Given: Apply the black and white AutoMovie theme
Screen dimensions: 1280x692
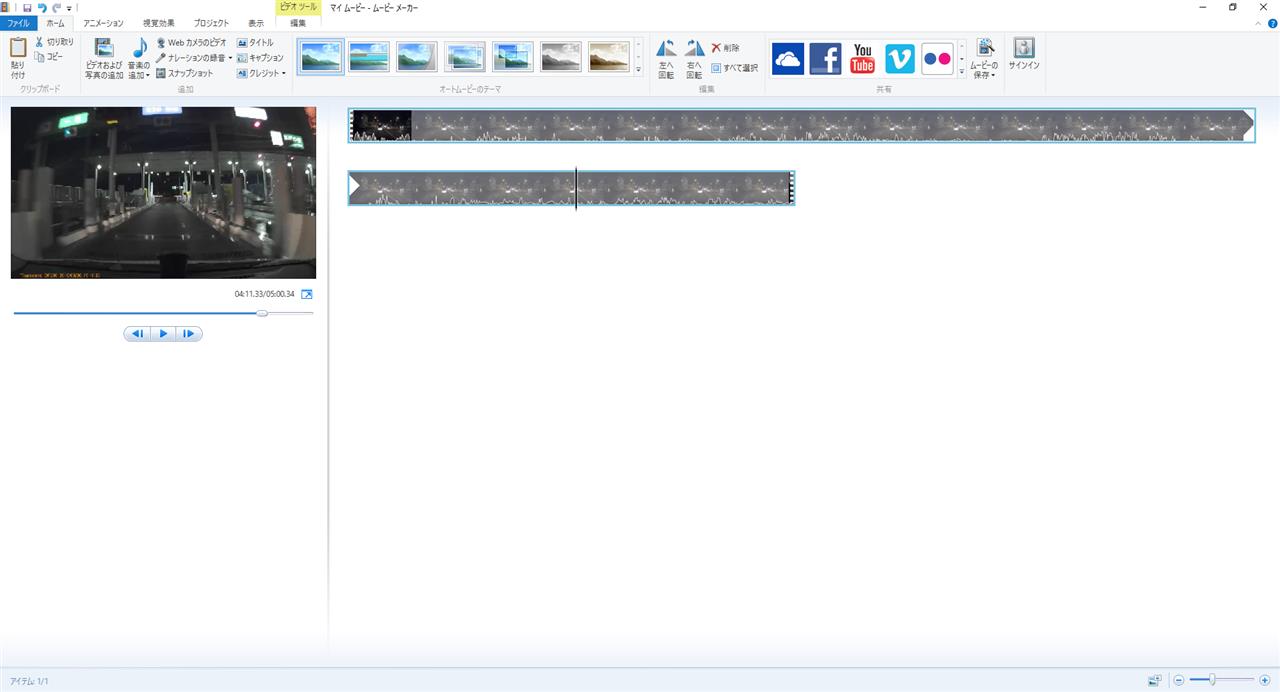Looking at the screenshot, I should (561, 57).
